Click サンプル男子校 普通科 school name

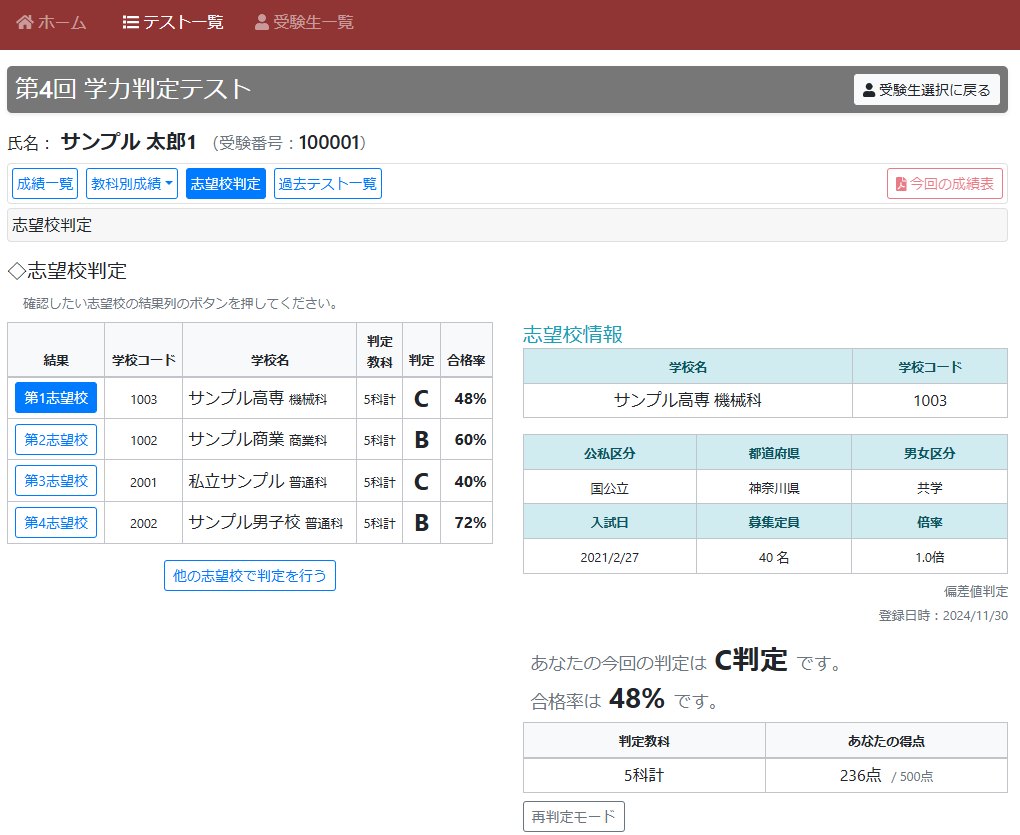(265, 522)
